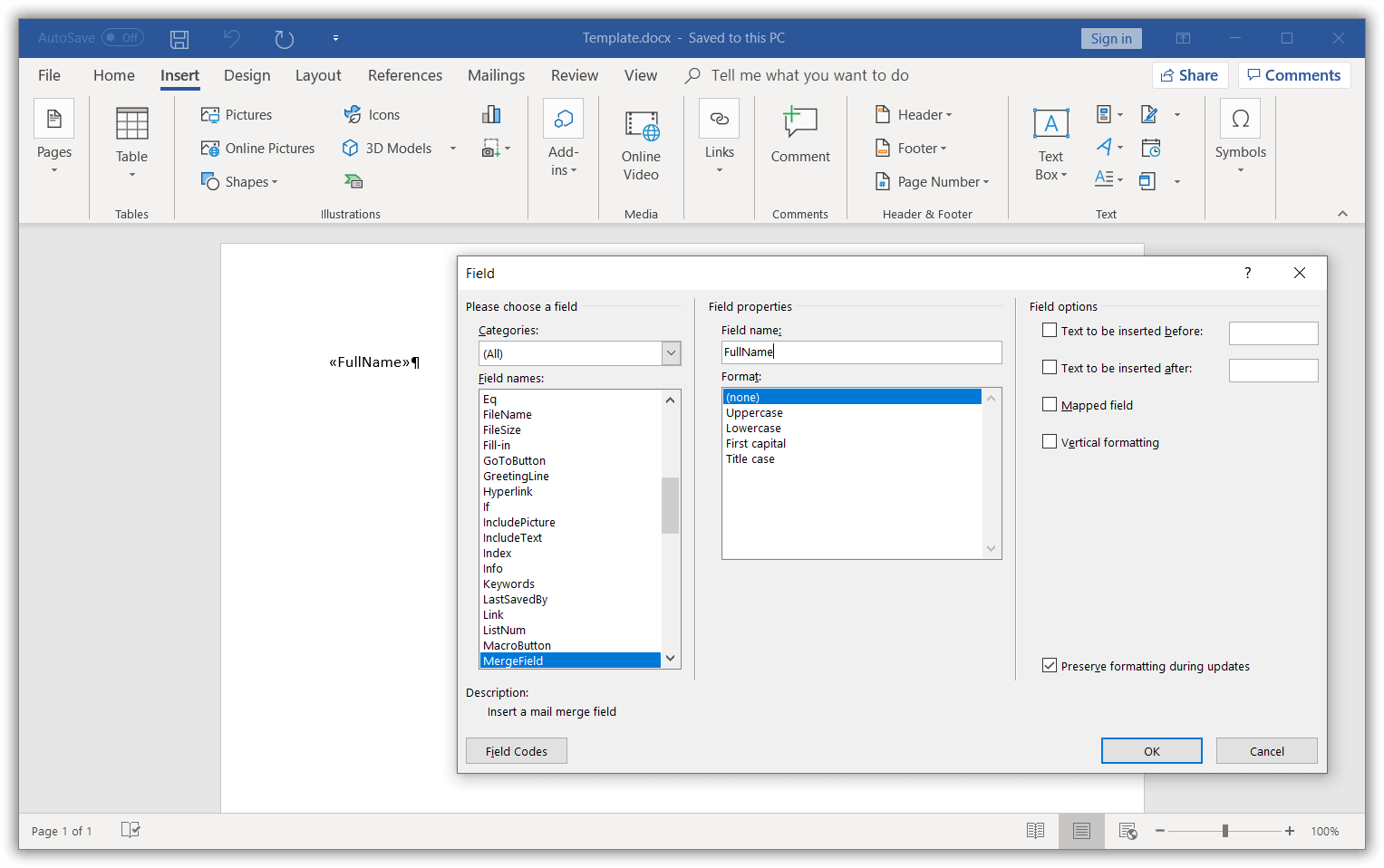Screen dimensions: 1384x868
Task: Click the Field Codes button
Action: (517, 751)
